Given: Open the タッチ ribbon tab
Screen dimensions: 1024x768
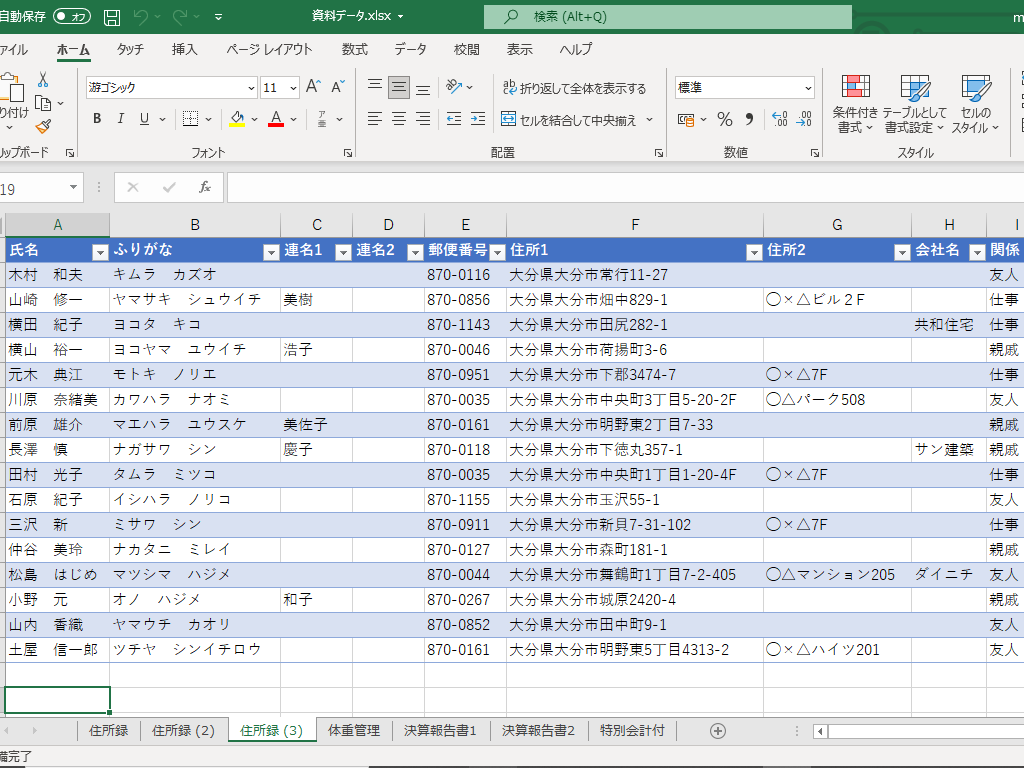Looking at the screenshot, I should coord(130,50).
